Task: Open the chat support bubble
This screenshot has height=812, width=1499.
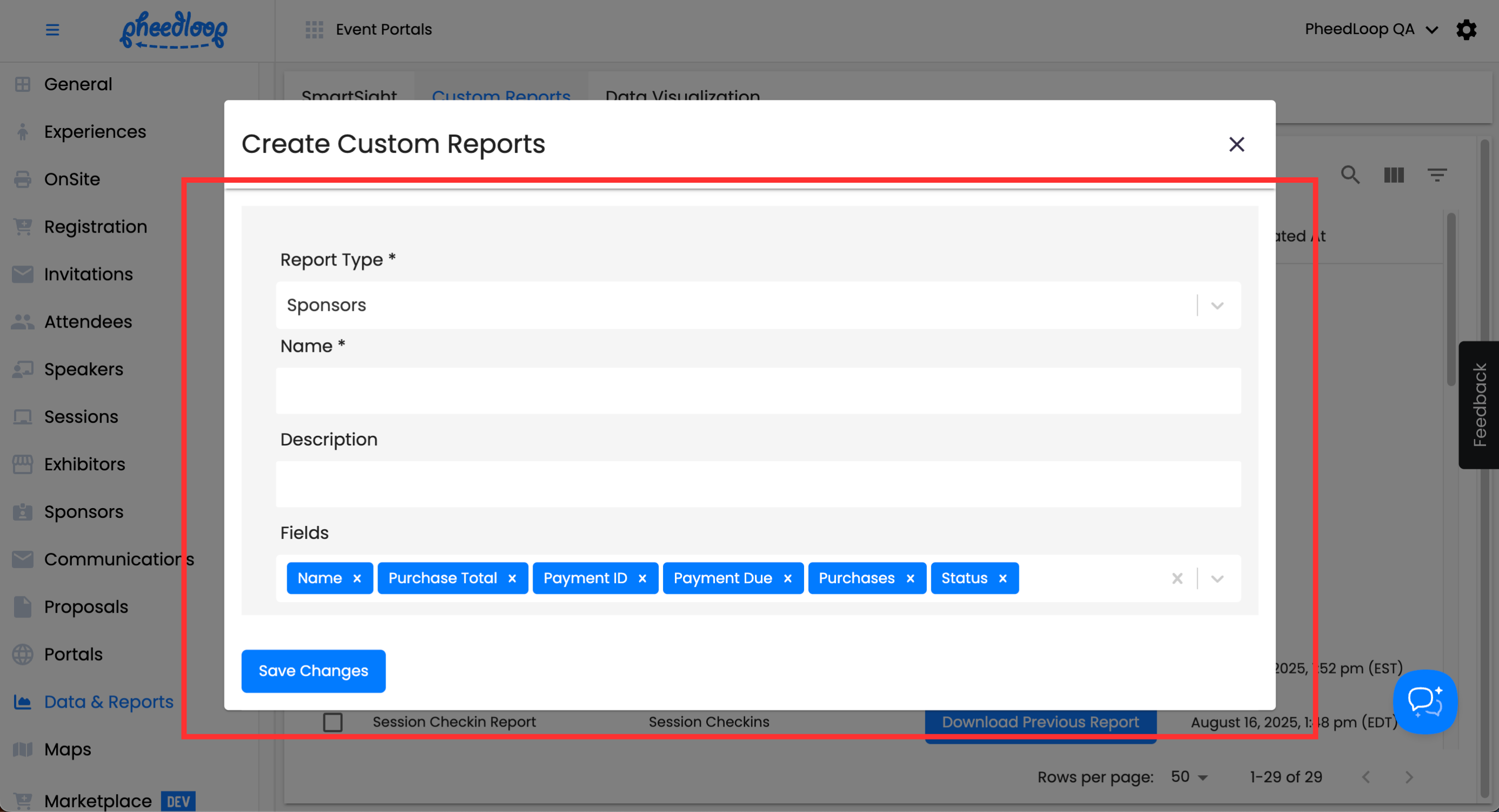Action: 1424,702
